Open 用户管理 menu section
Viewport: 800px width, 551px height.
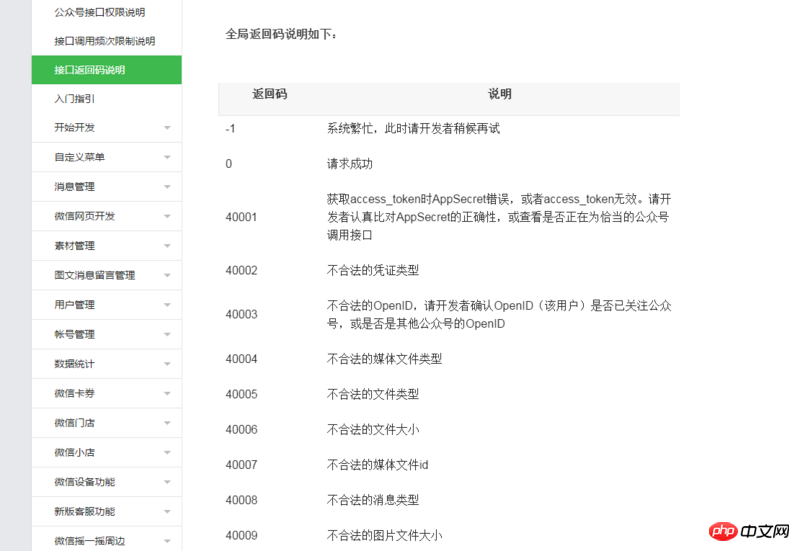pos(74,305)
